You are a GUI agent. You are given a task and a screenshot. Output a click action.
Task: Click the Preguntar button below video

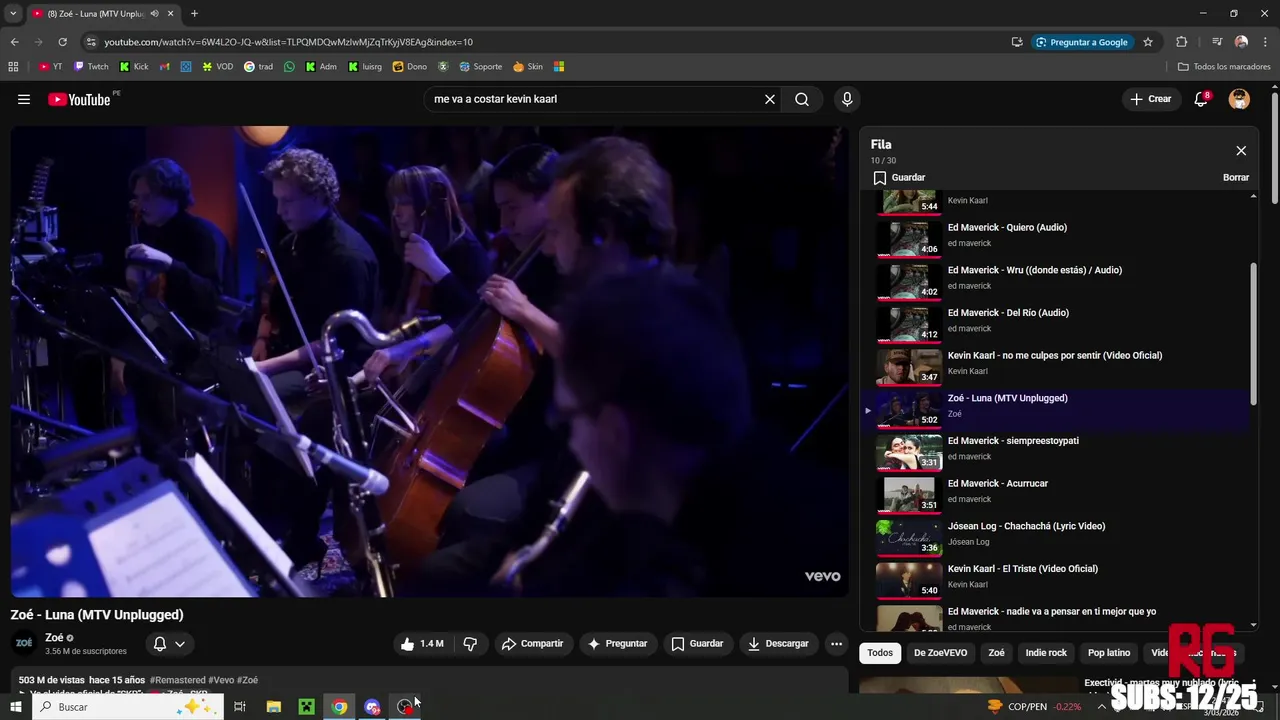[617, 644]
